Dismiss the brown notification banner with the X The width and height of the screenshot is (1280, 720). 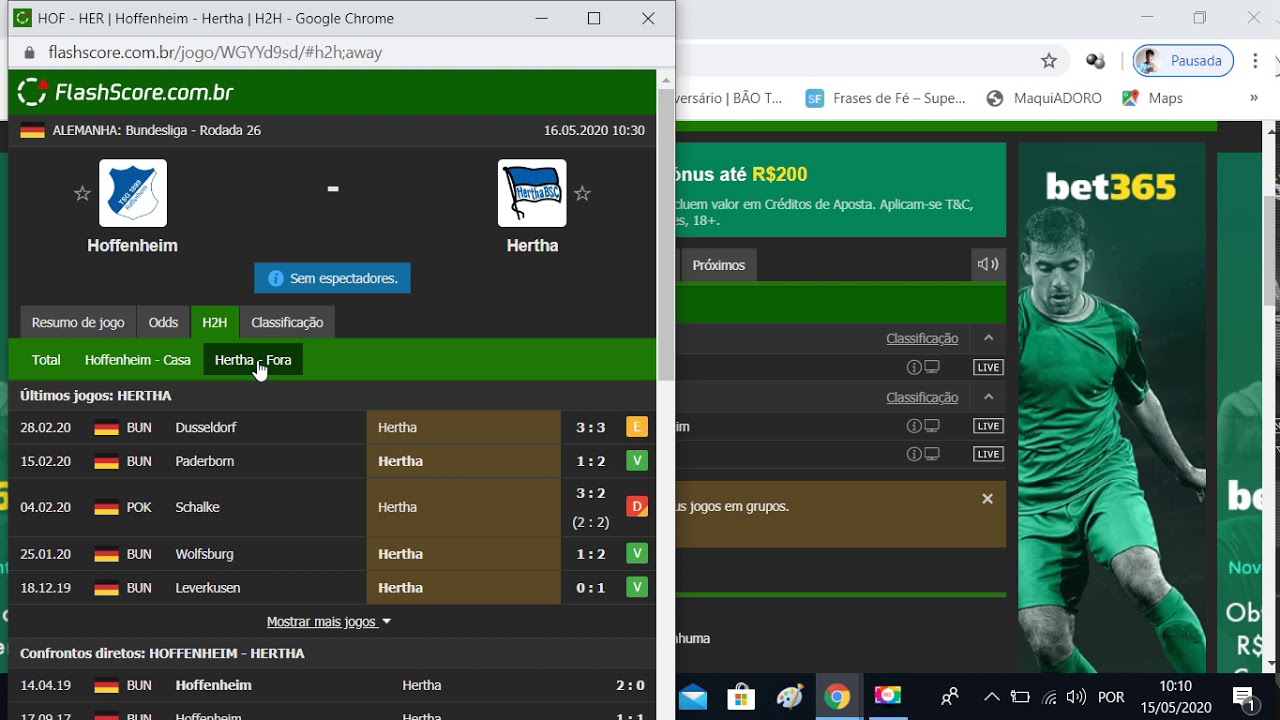987,498
